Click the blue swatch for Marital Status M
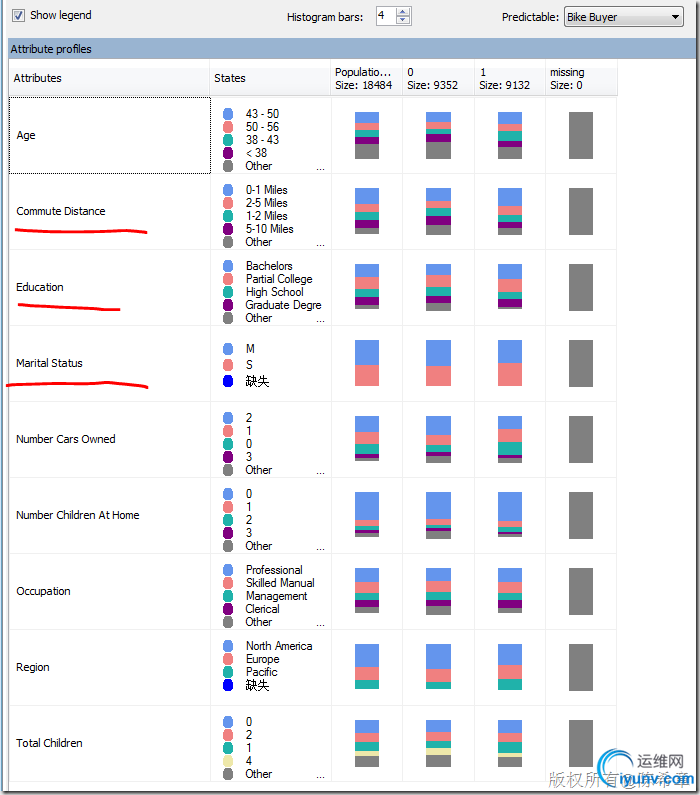Image resolution: width=700 pixels, height=795 pixels. [x=228, y=349]
